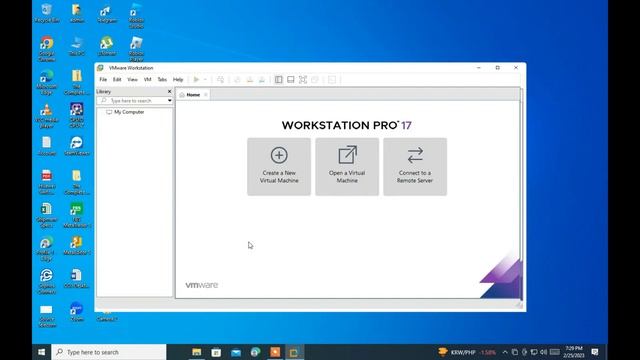Viewport: 640px width, 360px height.
Task: Select the red PDF file desktop icon
Action: click(47, 182)
